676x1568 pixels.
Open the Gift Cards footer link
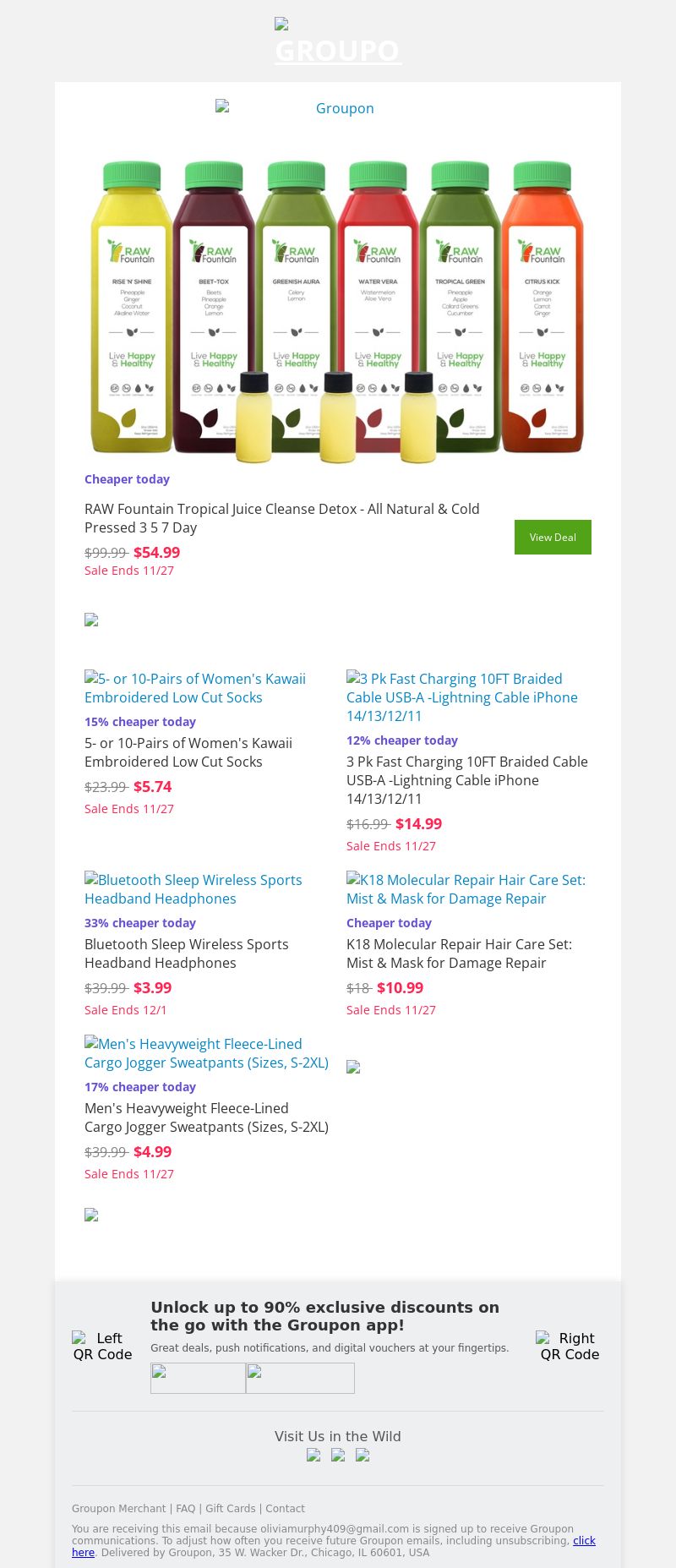pos(230,1508)
